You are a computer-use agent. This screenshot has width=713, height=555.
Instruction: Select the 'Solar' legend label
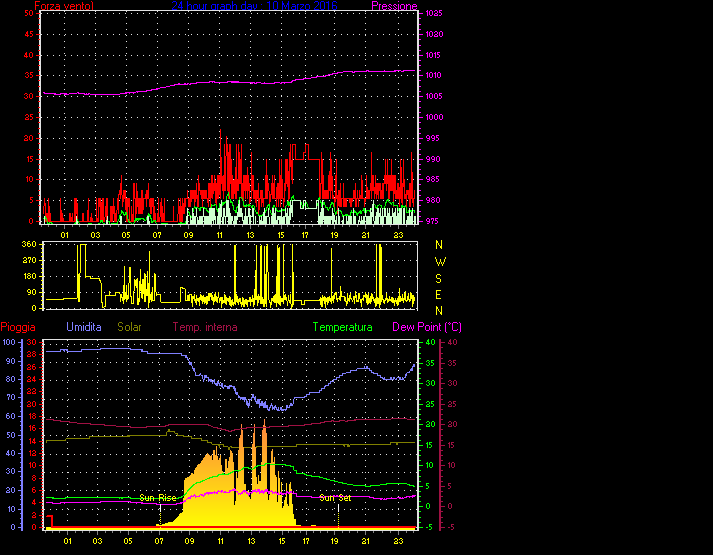(129, 327)
